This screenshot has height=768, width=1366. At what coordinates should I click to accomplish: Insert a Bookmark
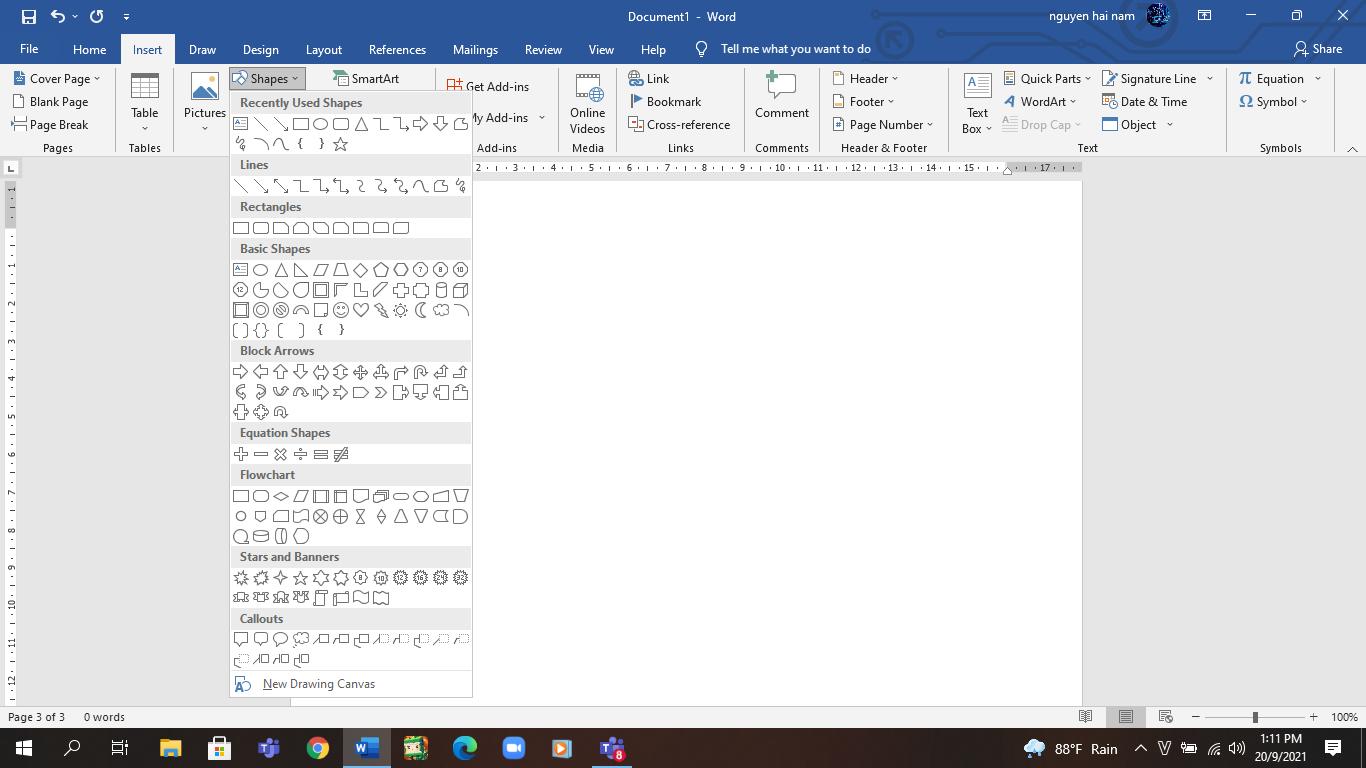(664, 102)
